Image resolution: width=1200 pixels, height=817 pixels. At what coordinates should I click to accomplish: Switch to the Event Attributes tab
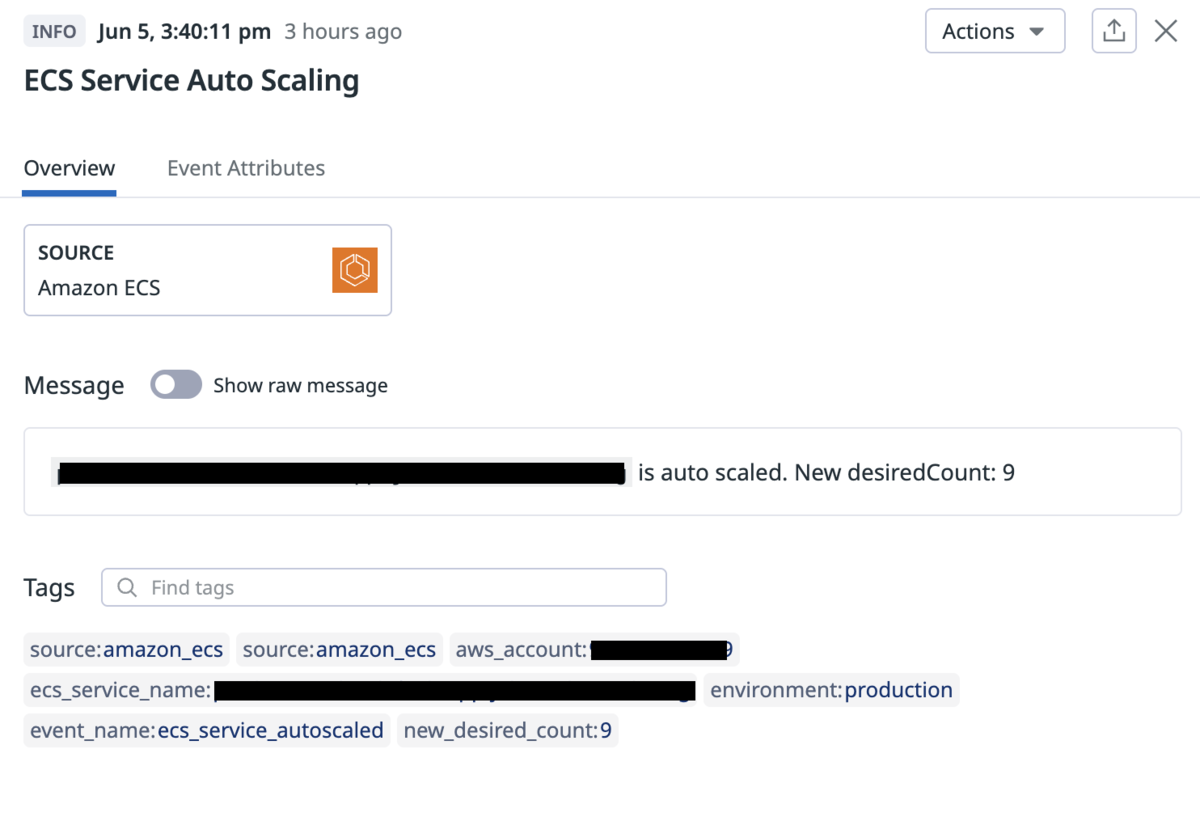246,168
